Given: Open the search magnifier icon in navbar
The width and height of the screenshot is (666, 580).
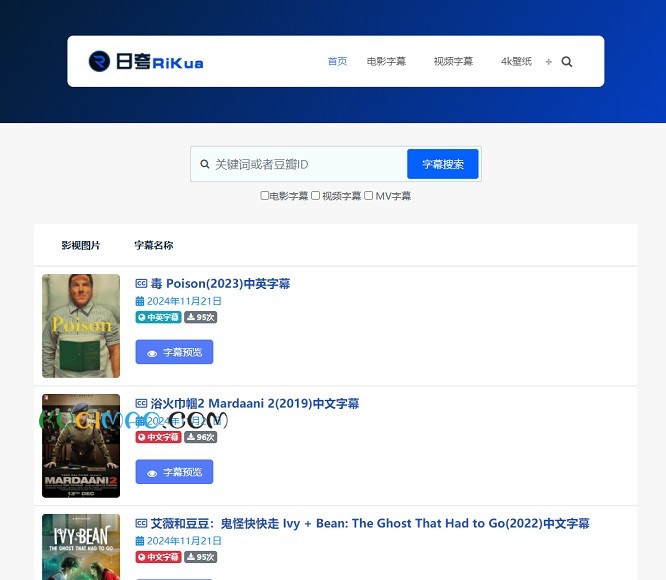Looking at the screenshot, I should click(567, 62).
